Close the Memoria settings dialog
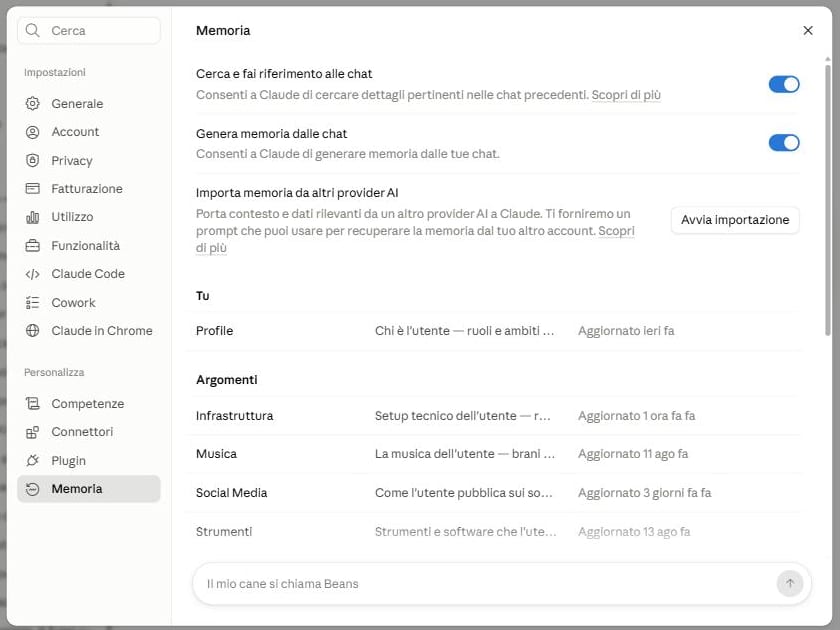 pyautogui.click(x=808, y=31)
